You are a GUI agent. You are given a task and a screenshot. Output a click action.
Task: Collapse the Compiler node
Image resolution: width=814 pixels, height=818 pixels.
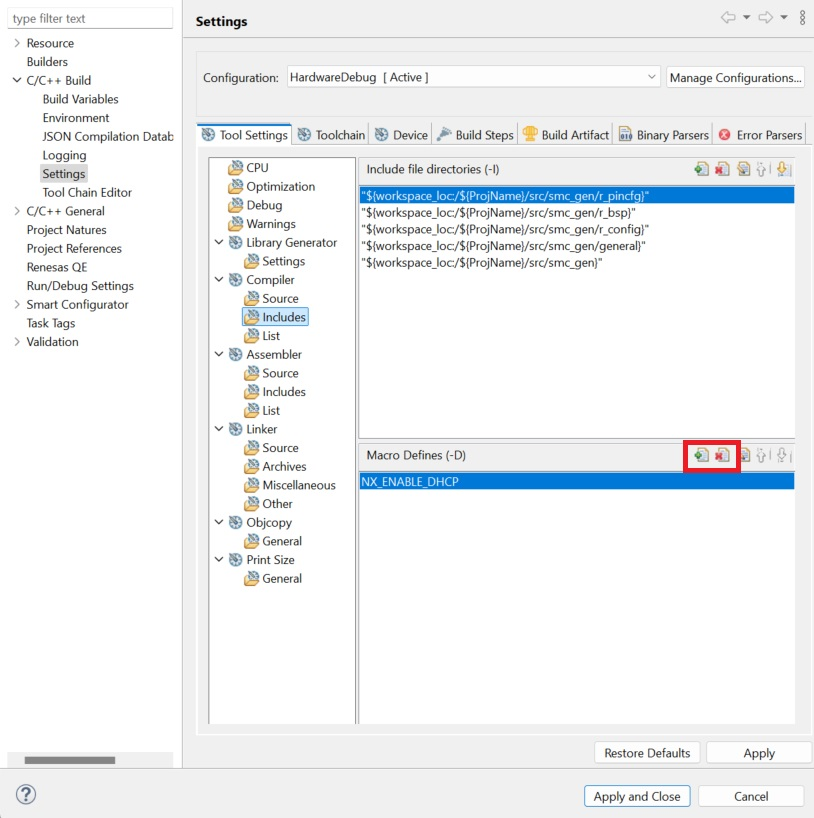[x=219, y=280]
